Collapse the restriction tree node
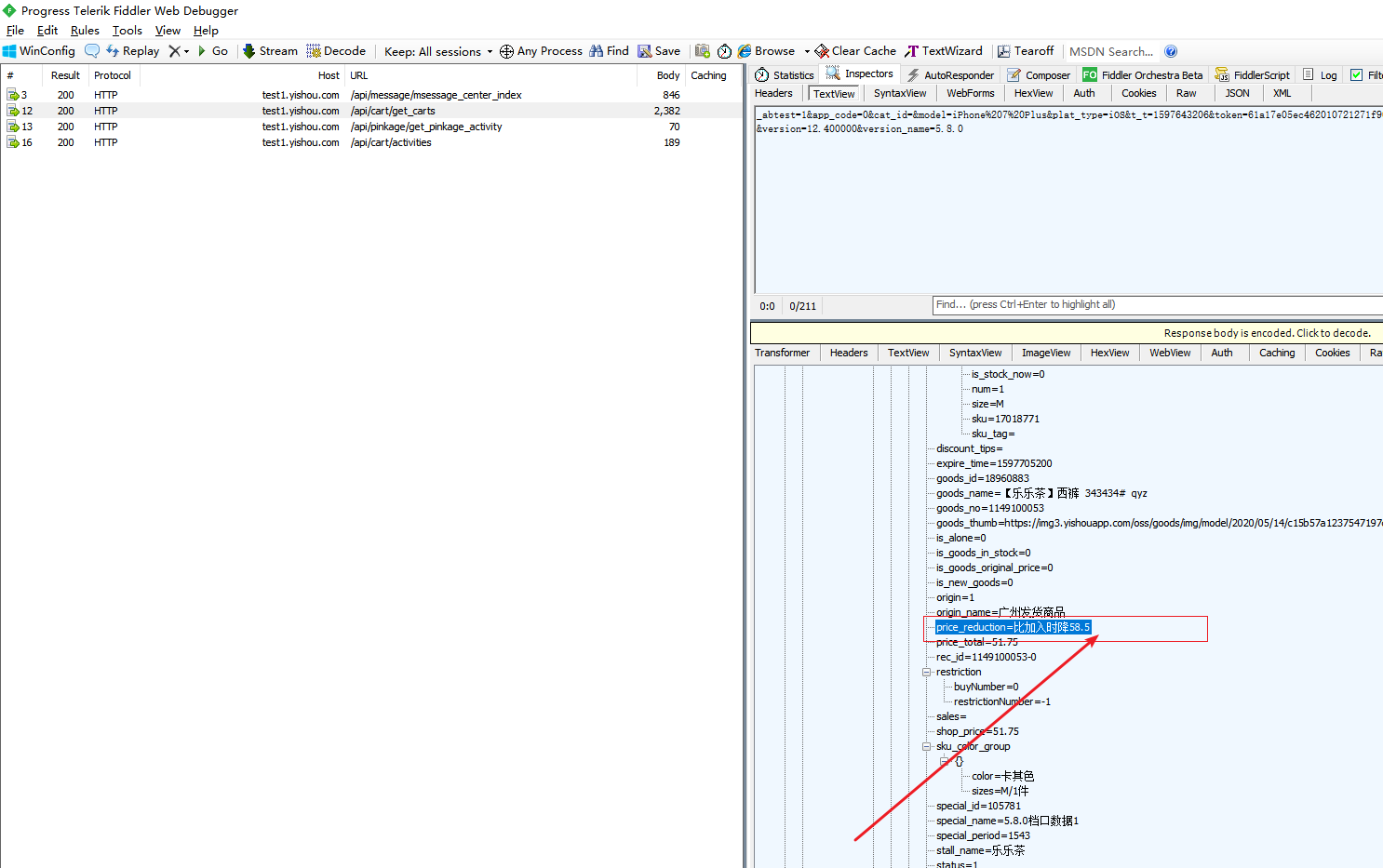The image size is (1383, 868). [x=927, y=672]
